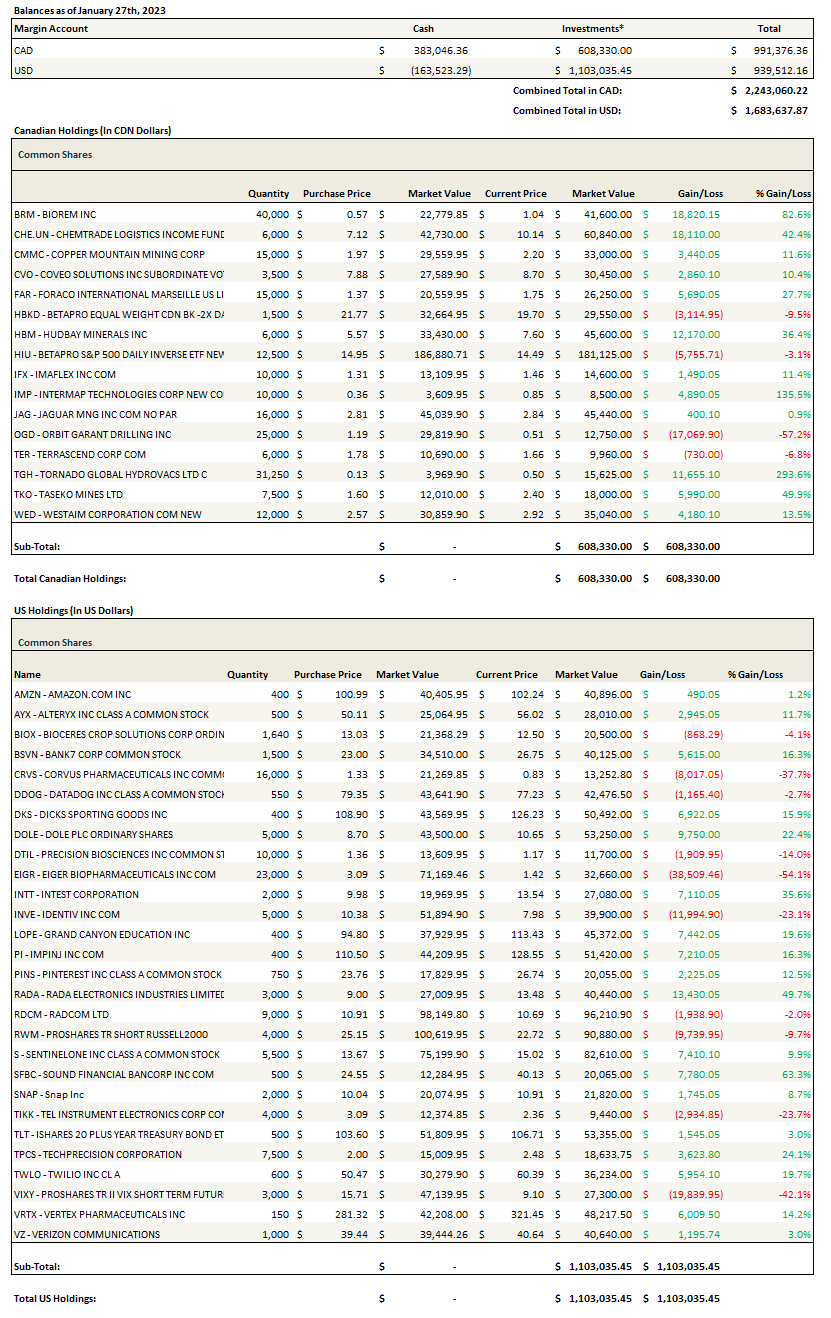831x1318 pixels.
Task: Select the AMZN - AMAZON.COM INC holding
Action: coord(73,694)
